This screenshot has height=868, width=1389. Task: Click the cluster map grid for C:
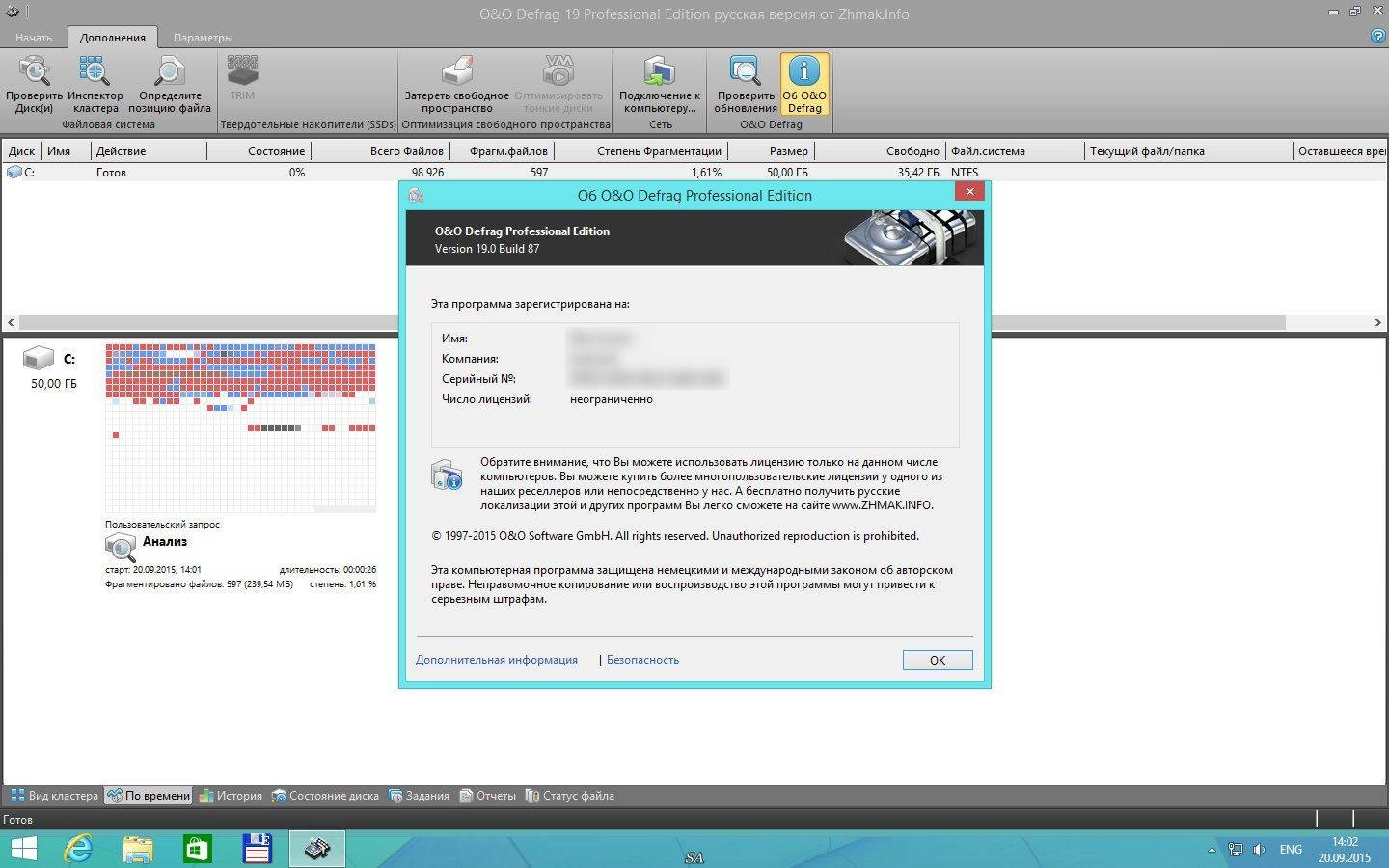pos(240,427)
